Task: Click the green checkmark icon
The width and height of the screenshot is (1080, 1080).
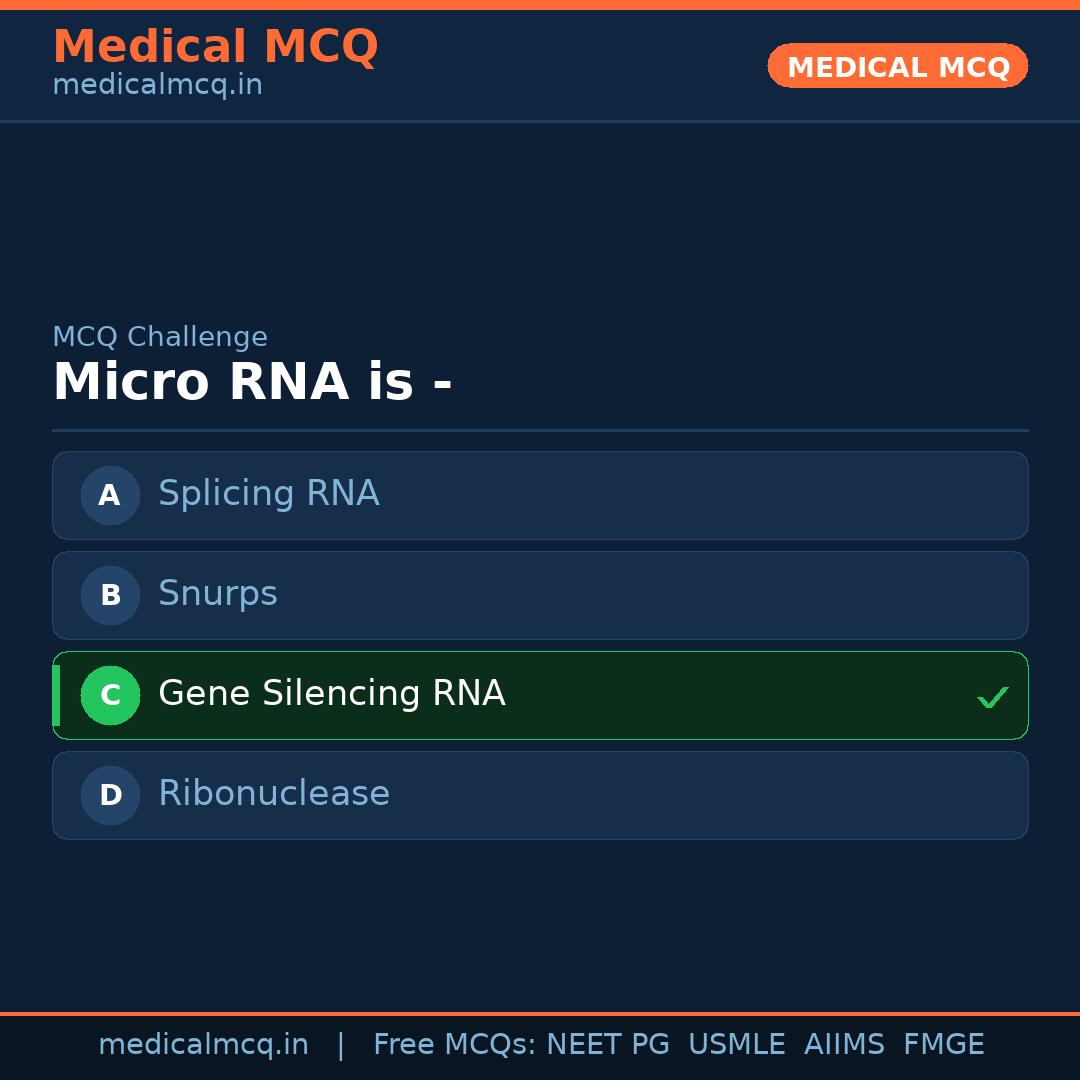Action: coord(992,697)
